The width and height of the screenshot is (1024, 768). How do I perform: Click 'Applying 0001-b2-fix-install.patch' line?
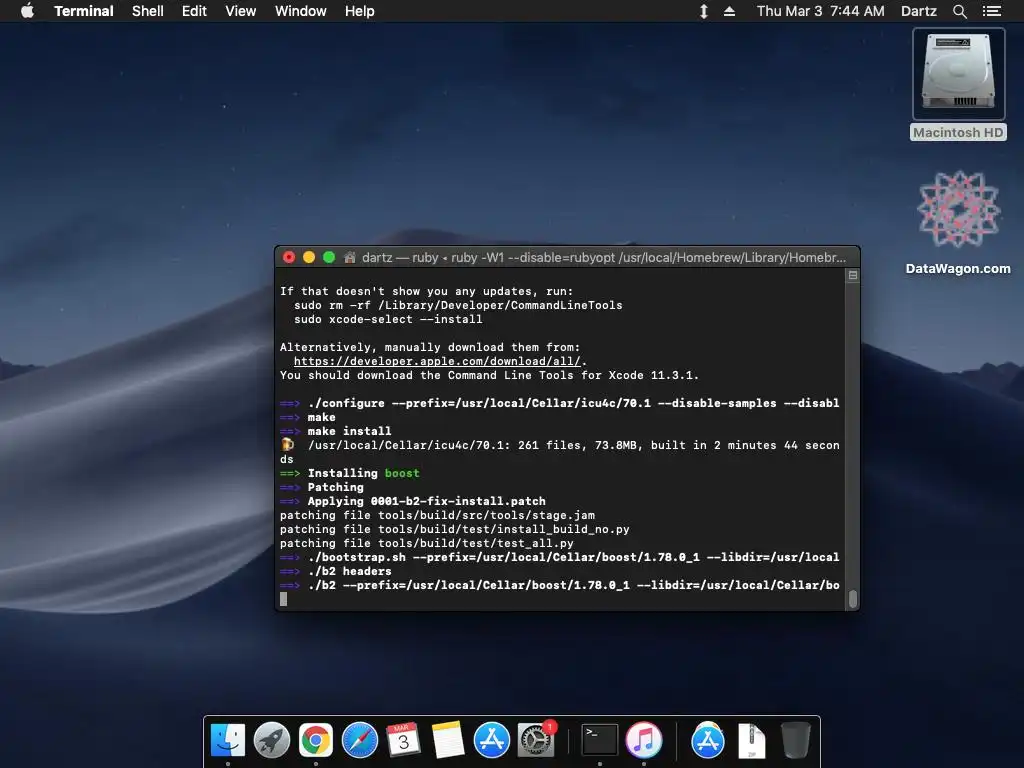click(x=413, y=501)
